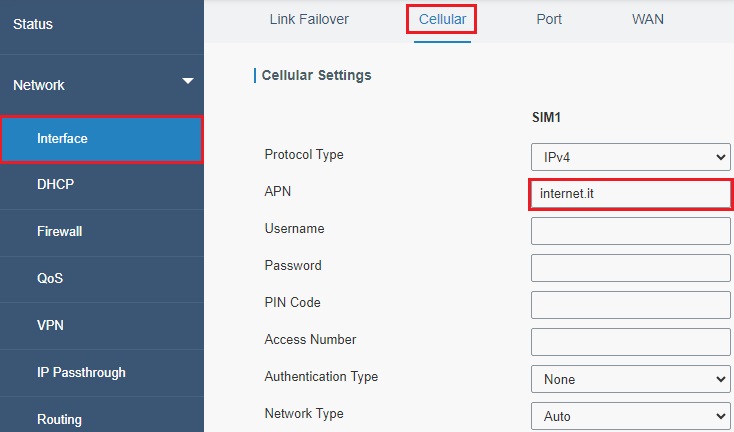Open the Protocol Type dropdown
Screen dimensions: 734x432
631,157
